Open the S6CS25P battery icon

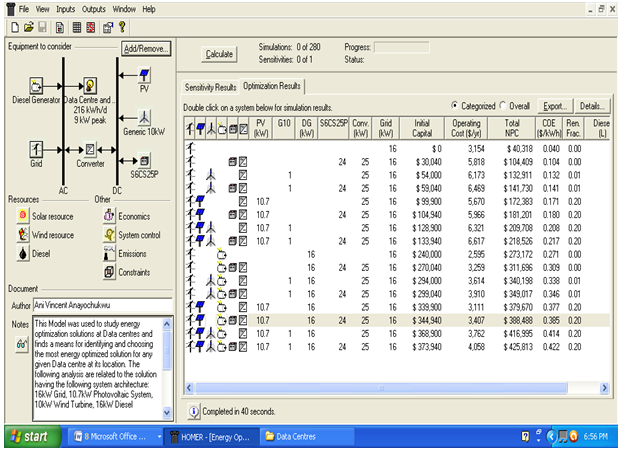click(x=146, y=158)
